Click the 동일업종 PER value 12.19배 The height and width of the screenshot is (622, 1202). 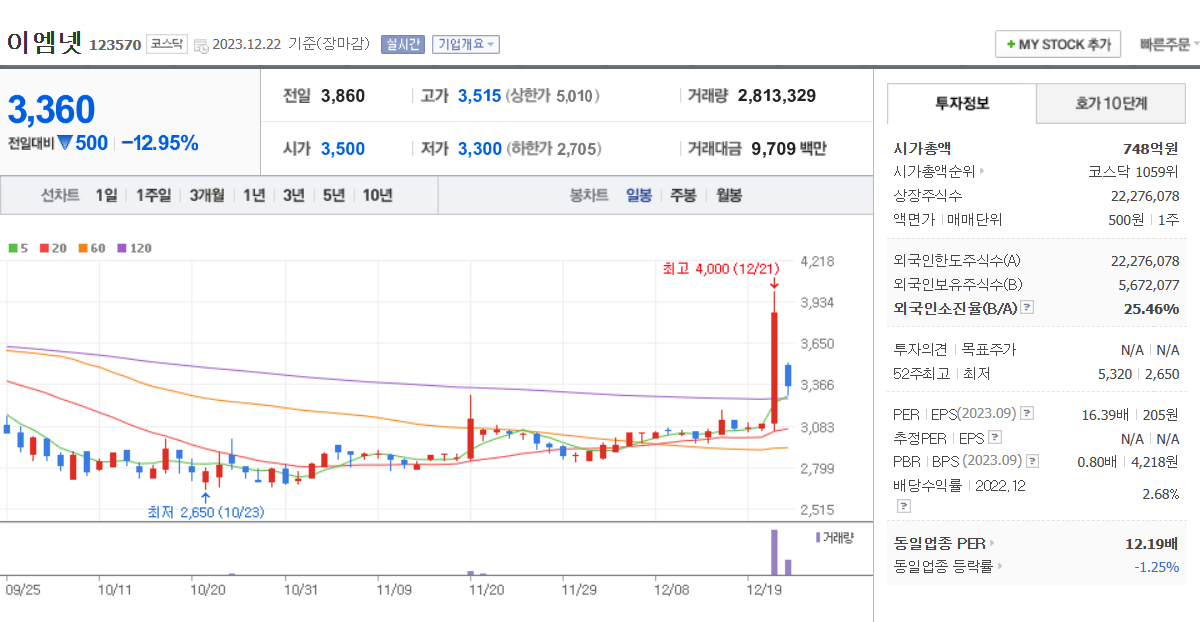(1152, 544)
